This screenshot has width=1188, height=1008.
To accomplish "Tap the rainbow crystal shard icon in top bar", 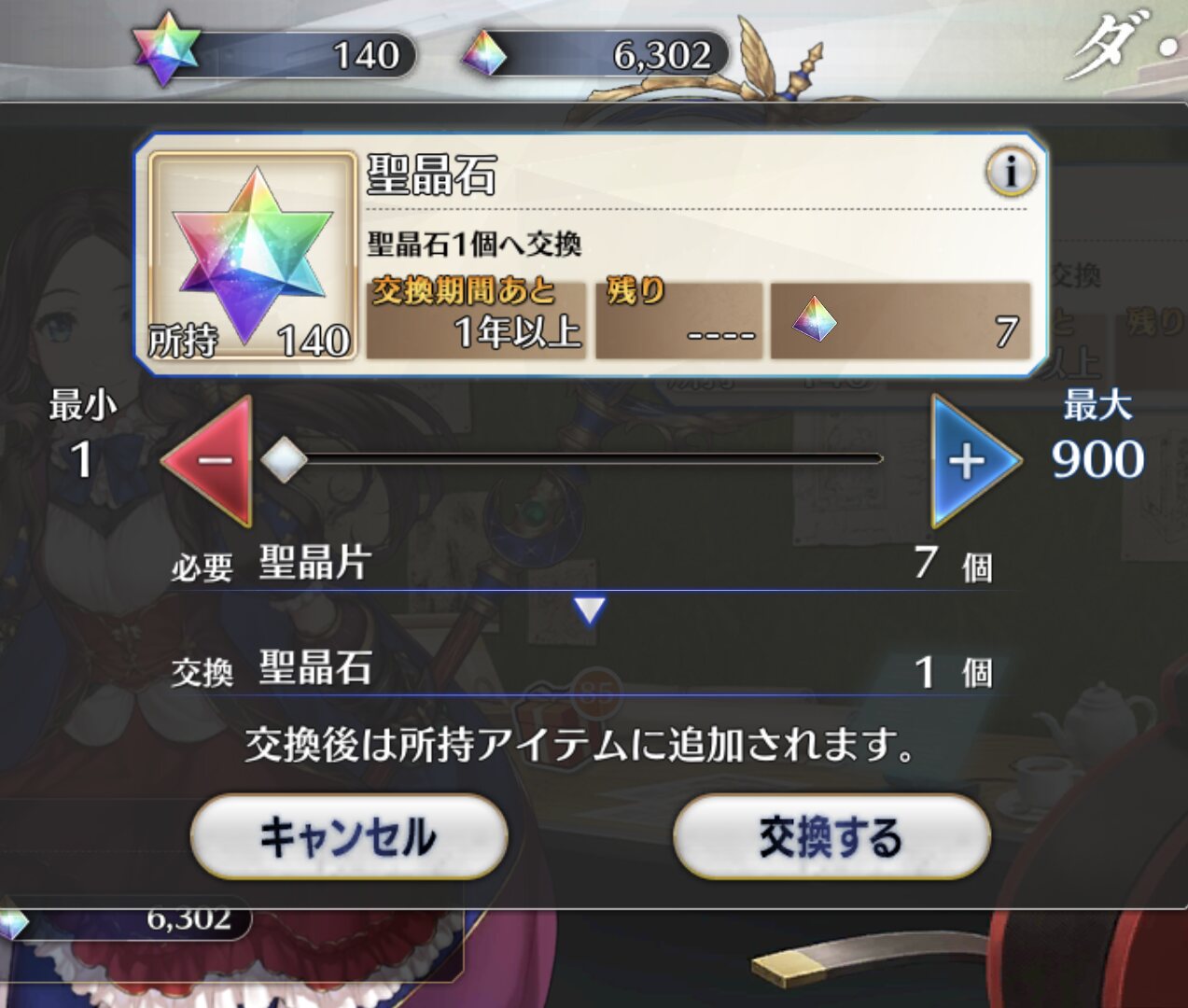I will (x=484, y=53).
